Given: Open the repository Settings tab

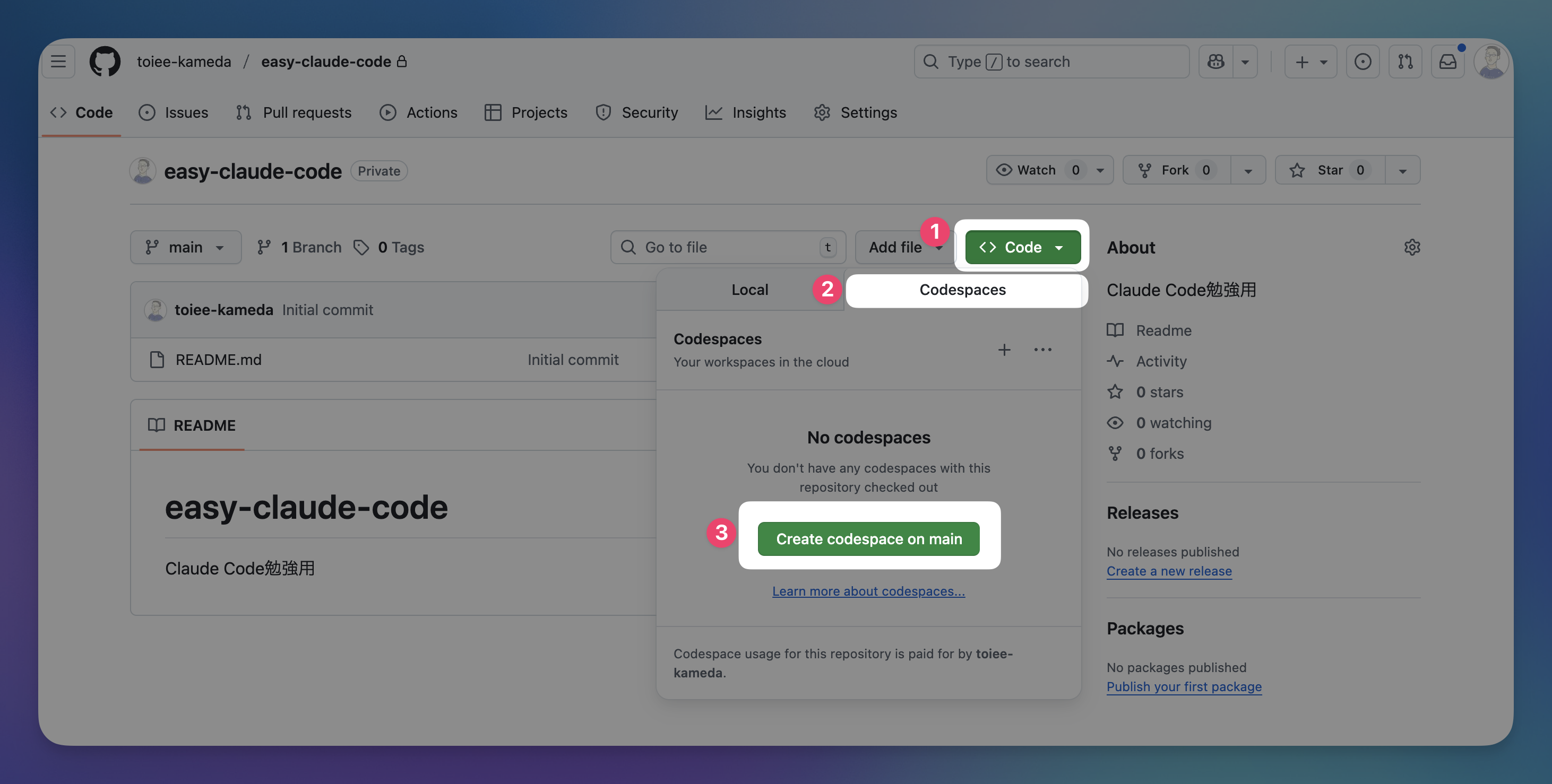Looking at the screenshot, I should [855, 112].
